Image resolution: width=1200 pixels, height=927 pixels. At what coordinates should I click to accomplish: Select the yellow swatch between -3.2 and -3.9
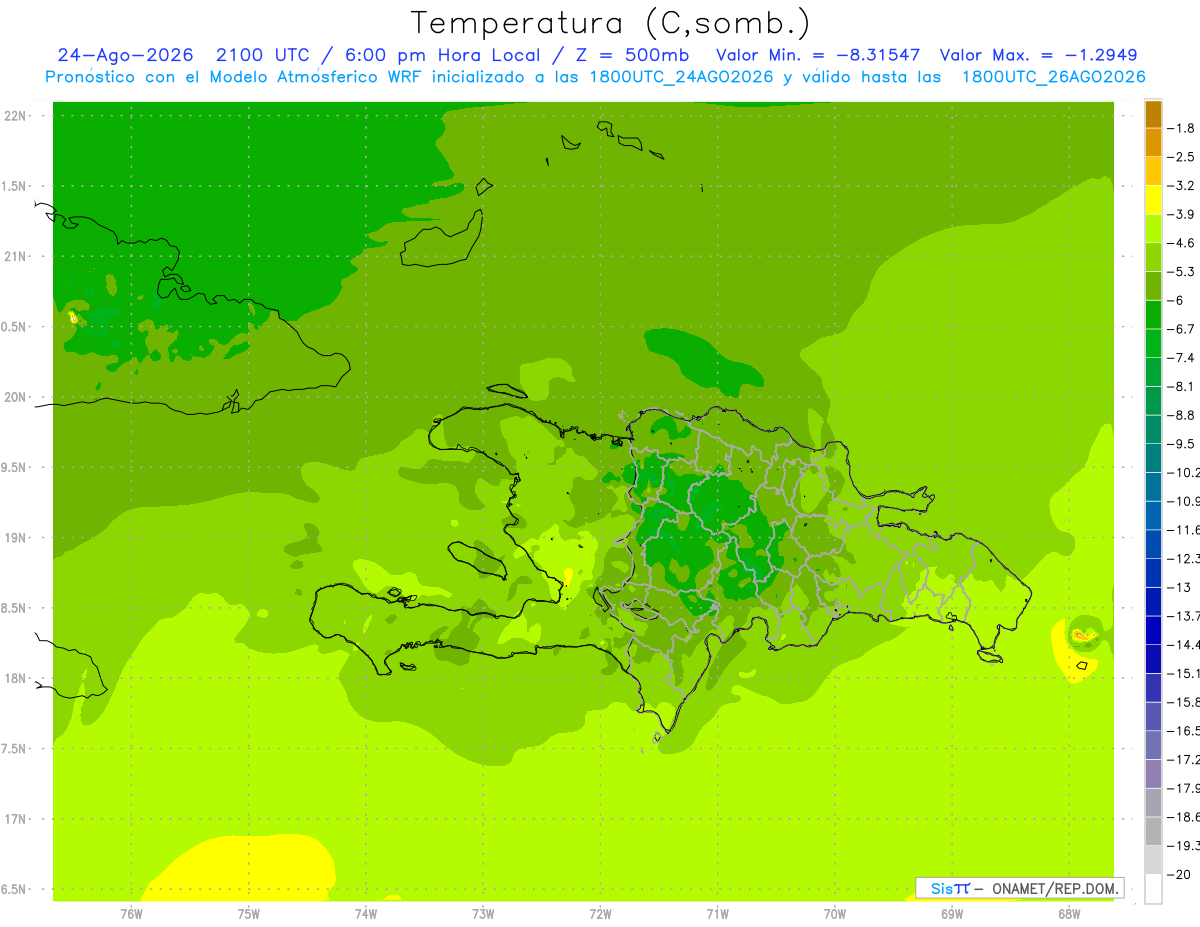point(1153,200)
